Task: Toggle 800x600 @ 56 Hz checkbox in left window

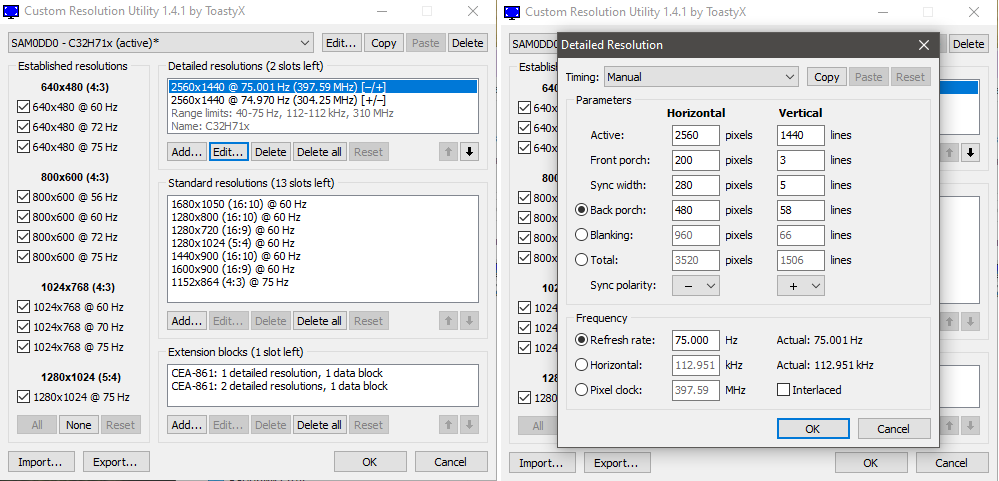Action: [x=24, y=197]
